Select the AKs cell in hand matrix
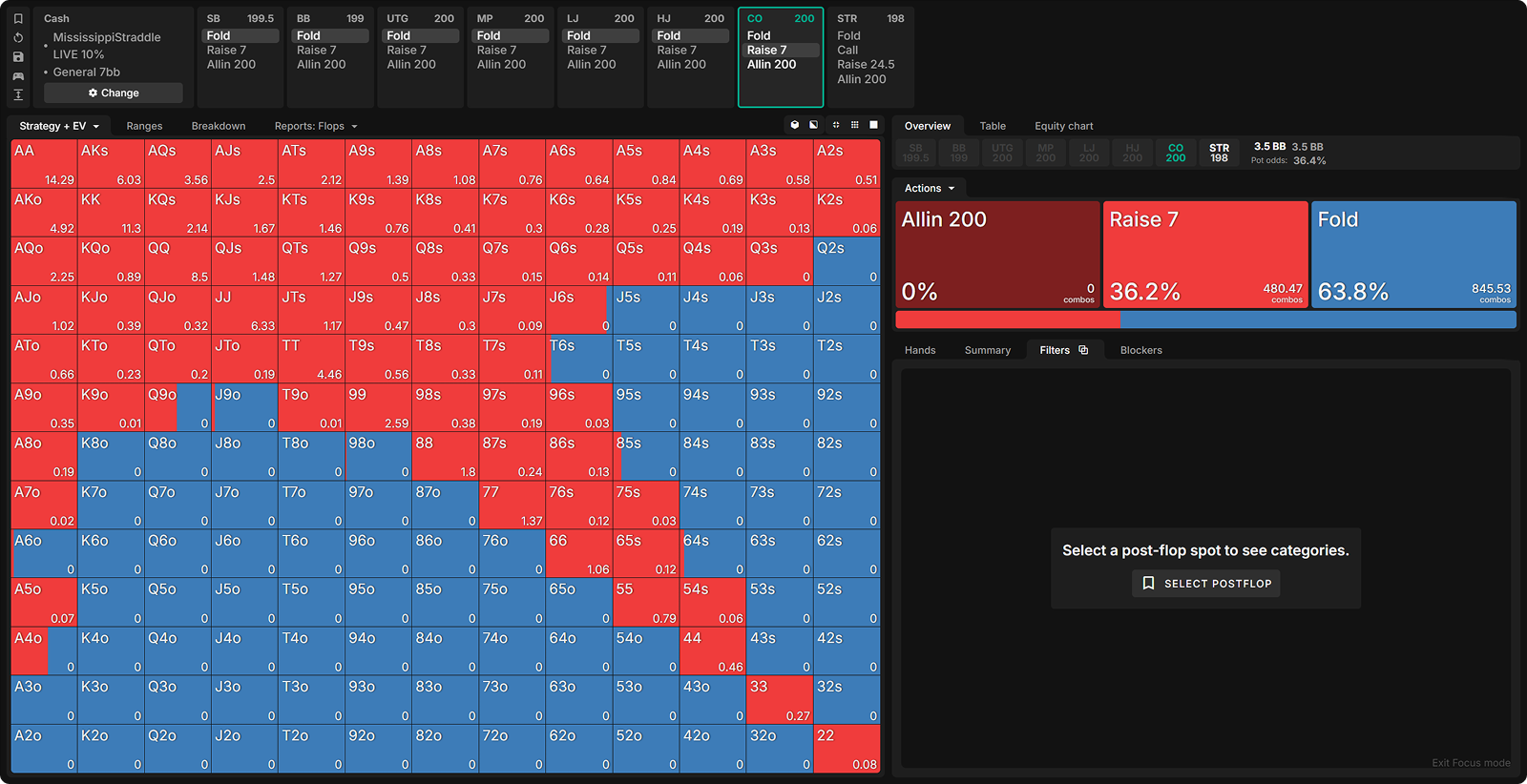This screenshot has width=1527, height=784. 111,164
